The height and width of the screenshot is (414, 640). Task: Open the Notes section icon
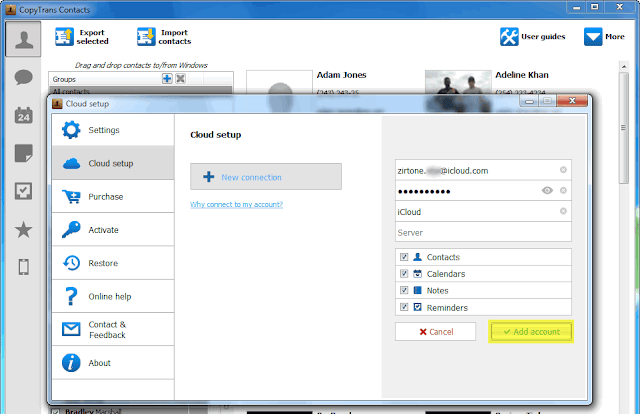pyautogui.click(x=23, y=153)
